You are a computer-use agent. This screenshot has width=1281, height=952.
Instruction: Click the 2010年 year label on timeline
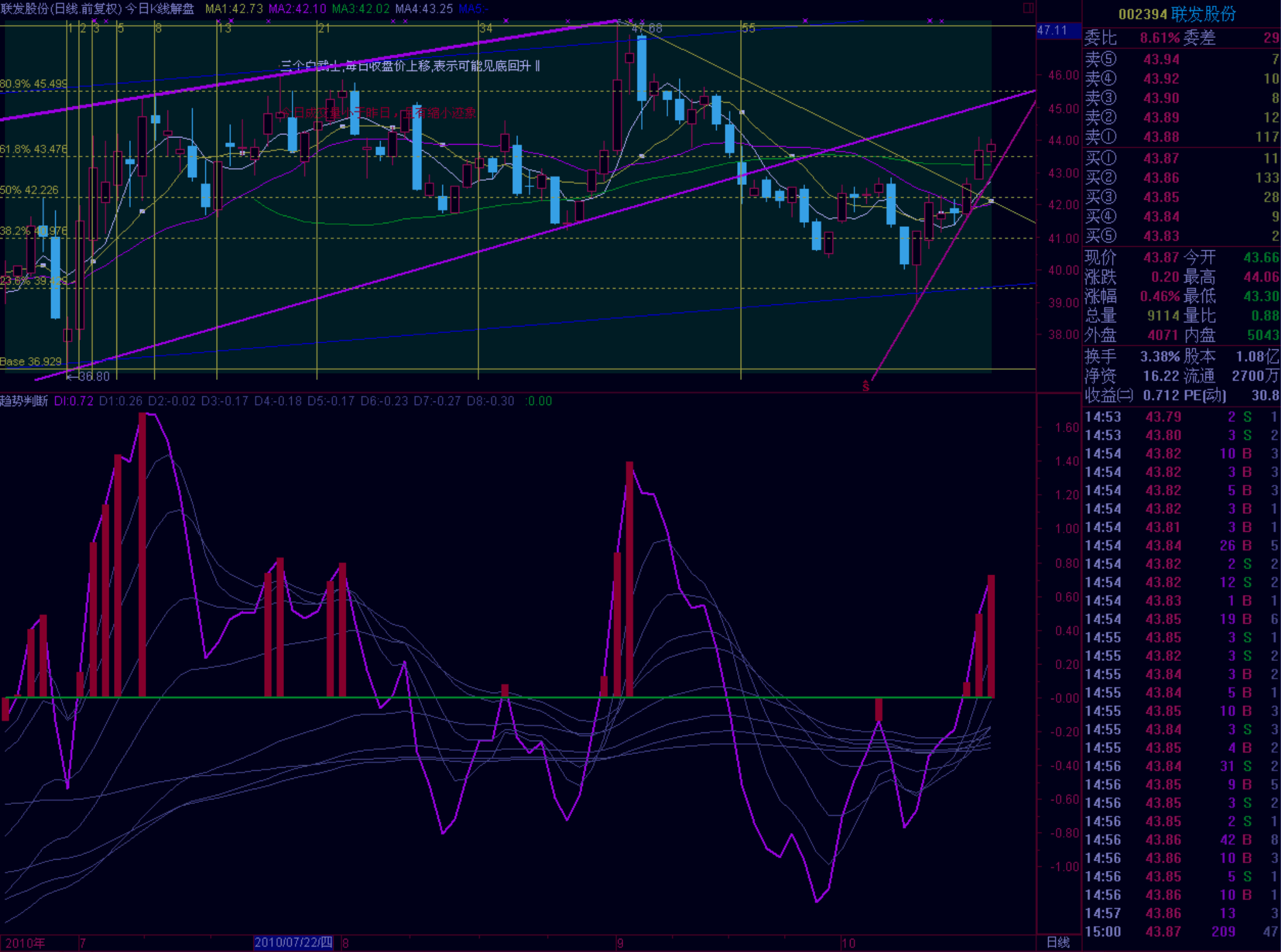coord(25,943)
